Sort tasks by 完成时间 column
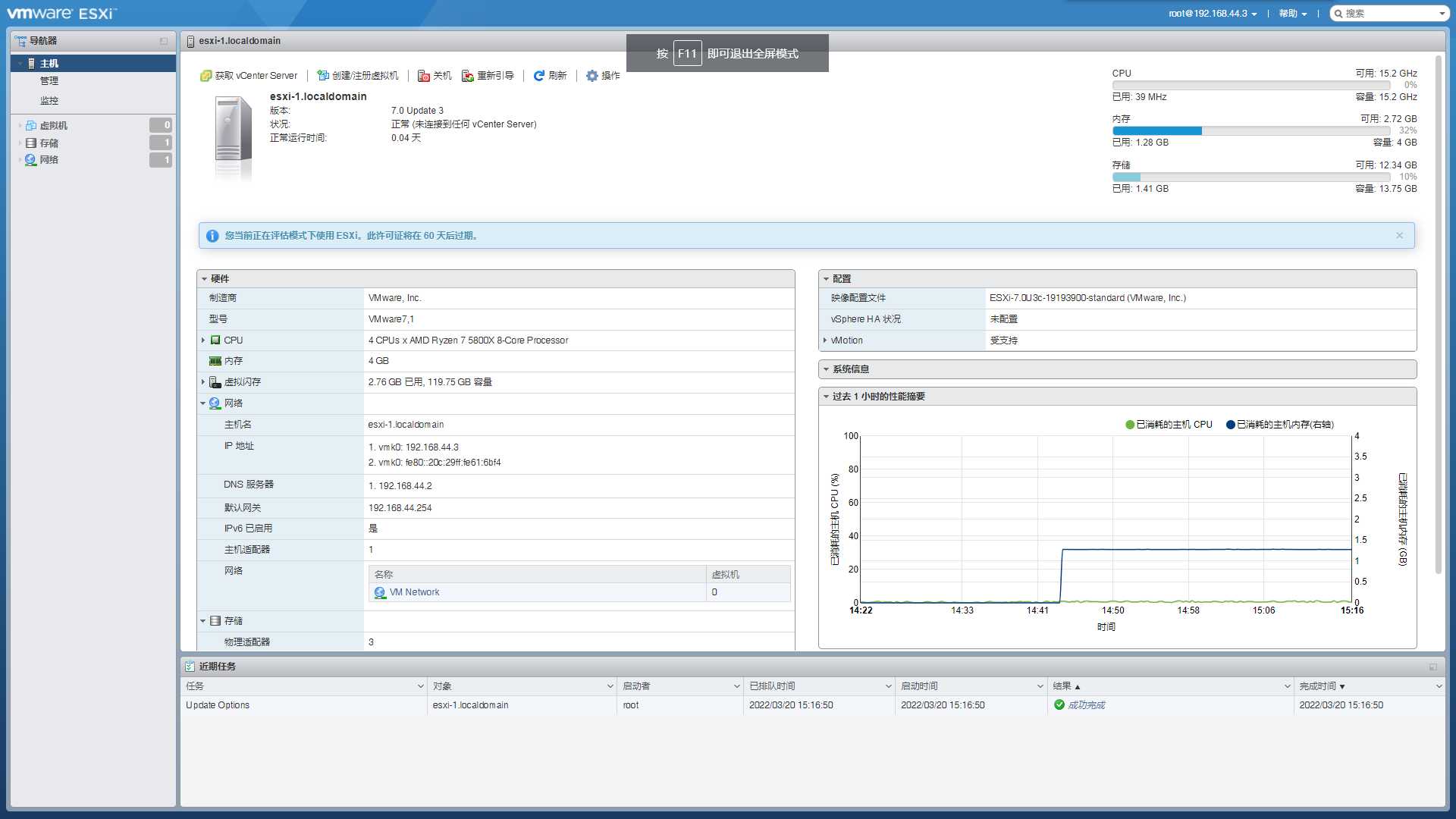This screenshot has width=1456, height=819. [1370, 686]
